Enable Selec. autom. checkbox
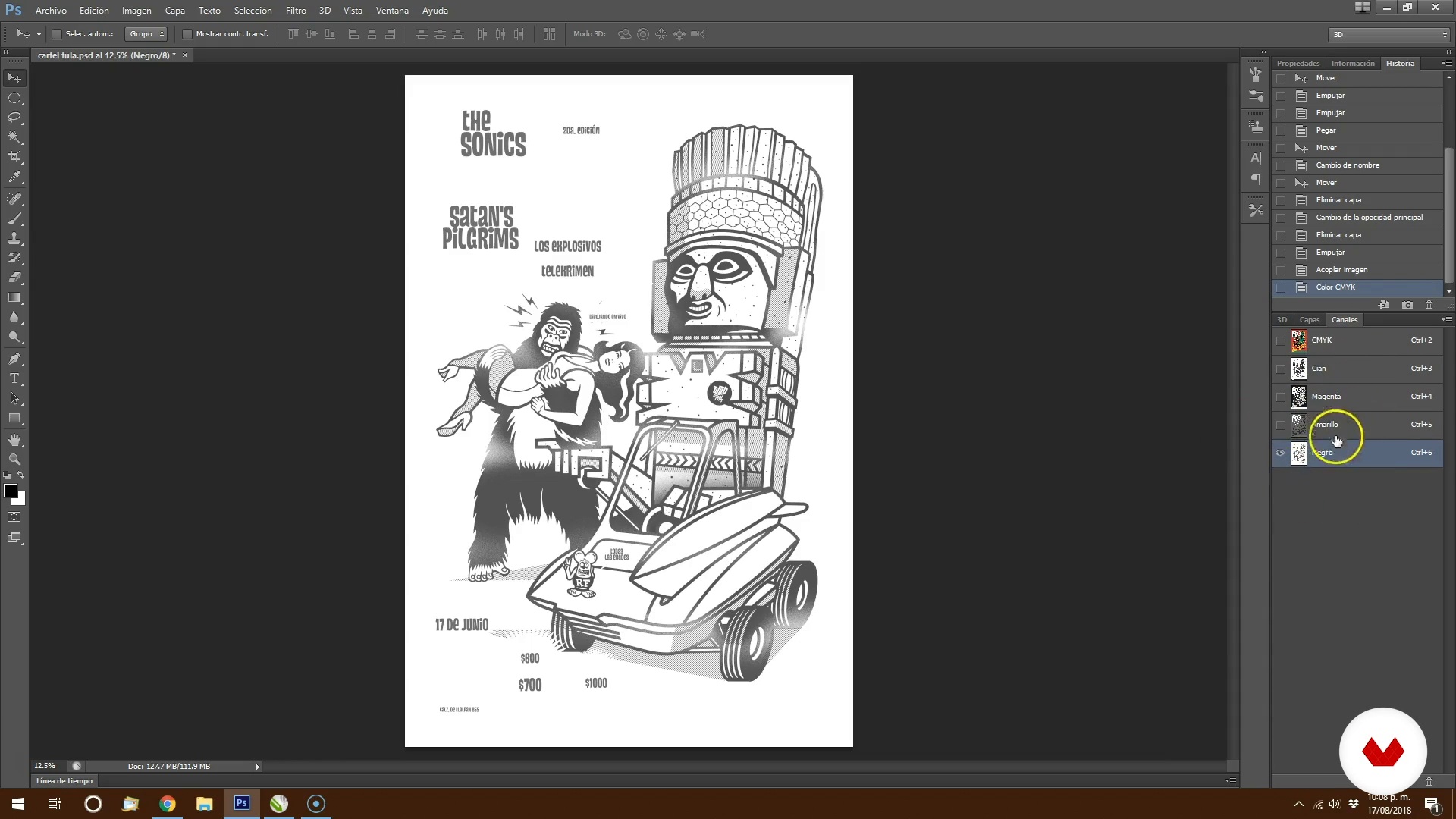1456x819 pixels. (x=56, y=34)
